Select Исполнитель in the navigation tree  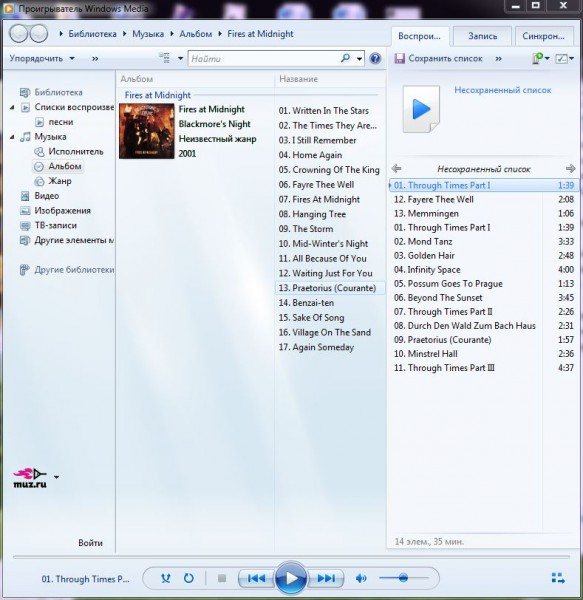pyautogui.click(x=76, y=152)
